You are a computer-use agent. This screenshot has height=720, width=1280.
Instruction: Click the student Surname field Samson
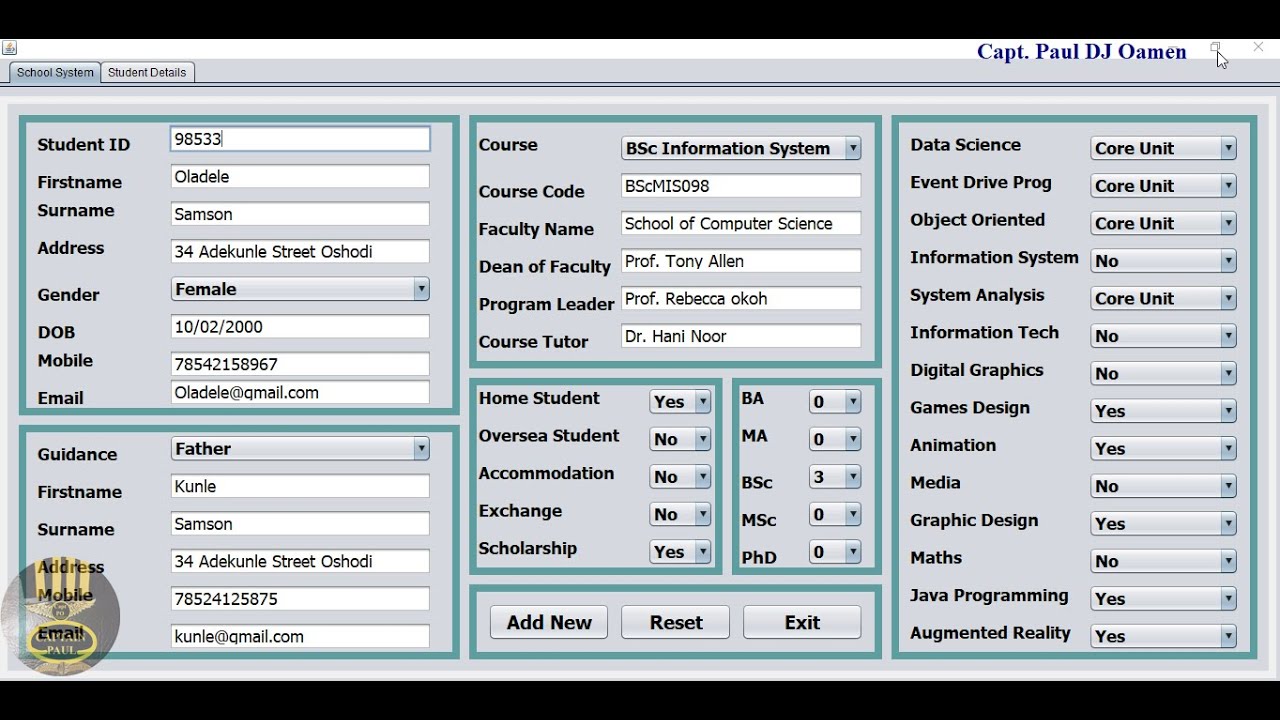[300, 214]
